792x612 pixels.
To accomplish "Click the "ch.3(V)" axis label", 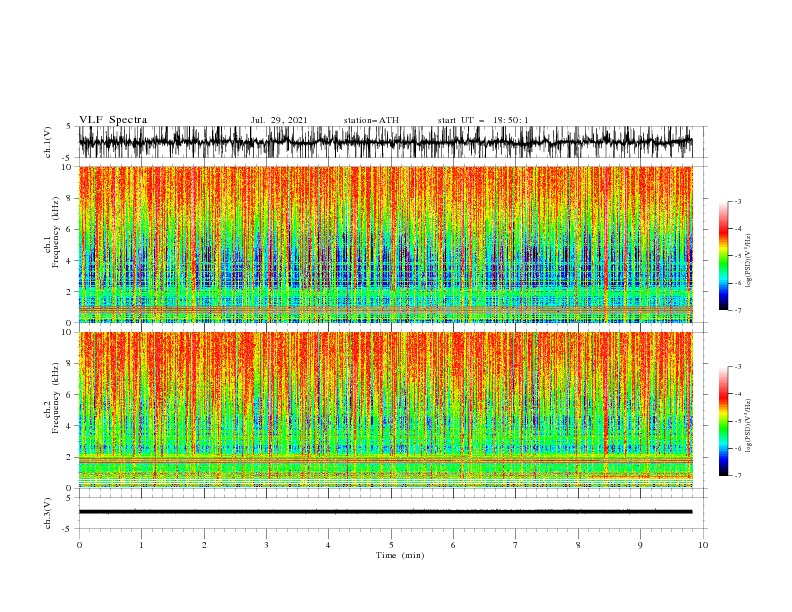I will click(48, 513).
